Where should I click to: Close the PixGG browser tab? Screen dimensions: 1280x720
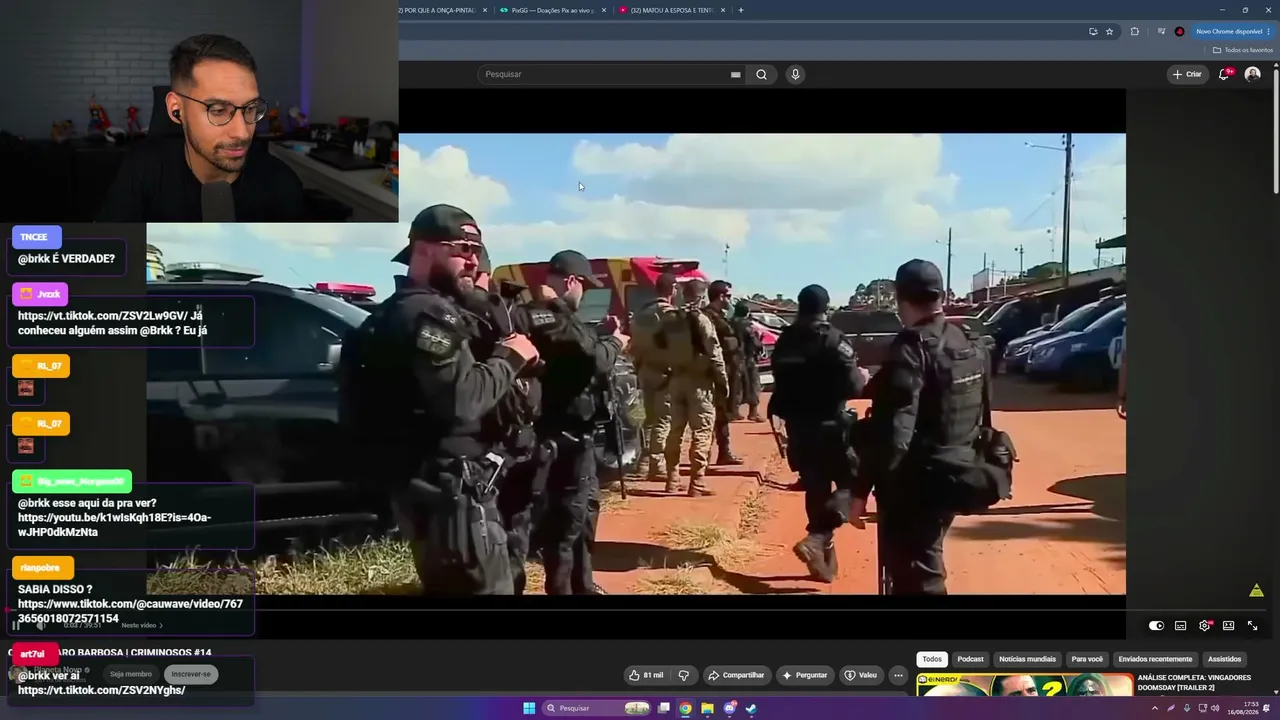click(604, 10)
